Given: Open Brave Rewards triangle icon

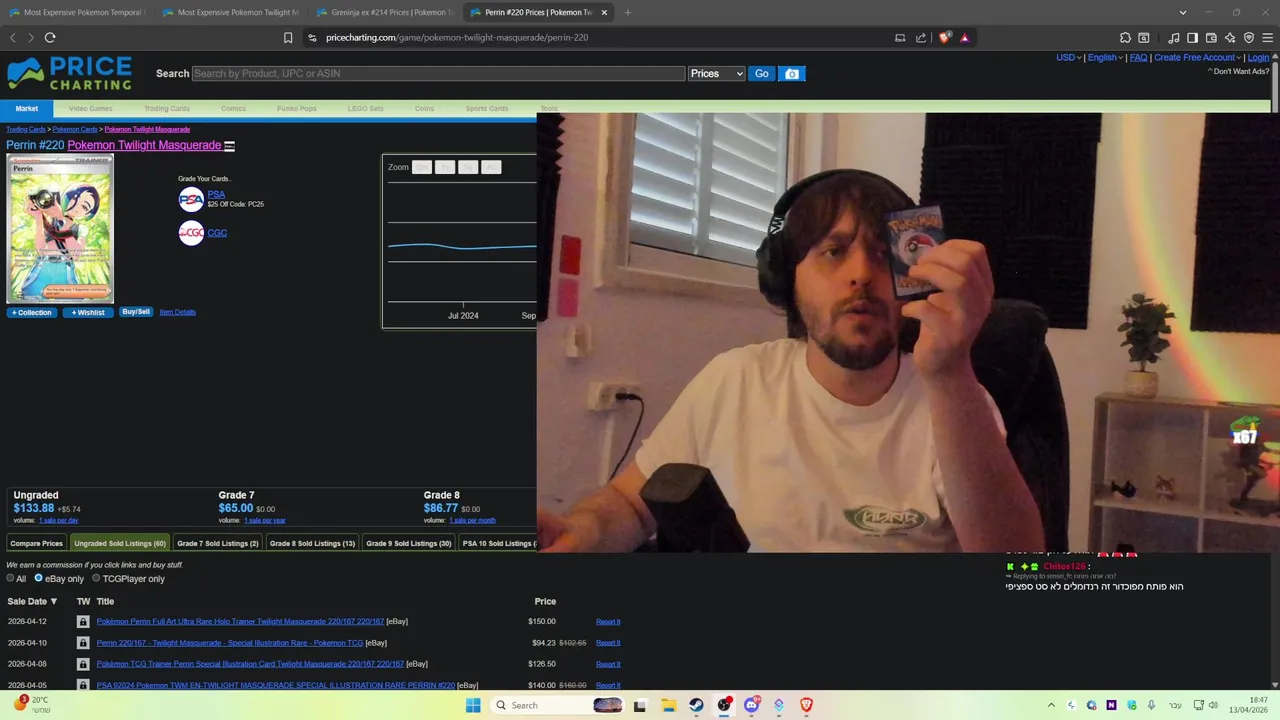Looking at the screenshot, I should 964,38.
